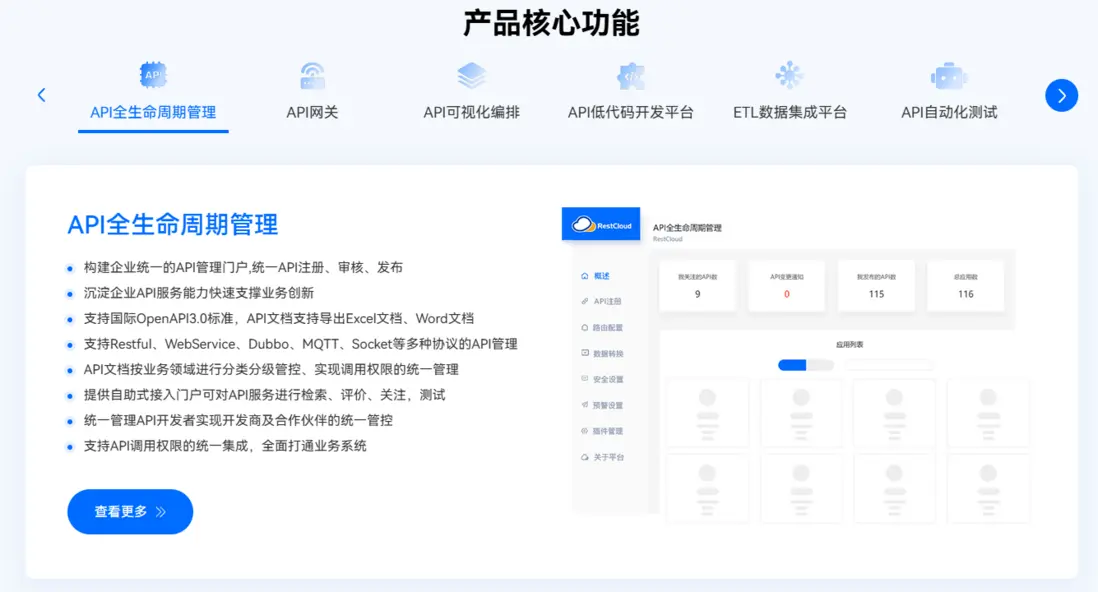Click the bullet 统一管理API开发者
The width and height of the screenshot is (1098, 592).
pyautogui.click(x=238, y=420)
